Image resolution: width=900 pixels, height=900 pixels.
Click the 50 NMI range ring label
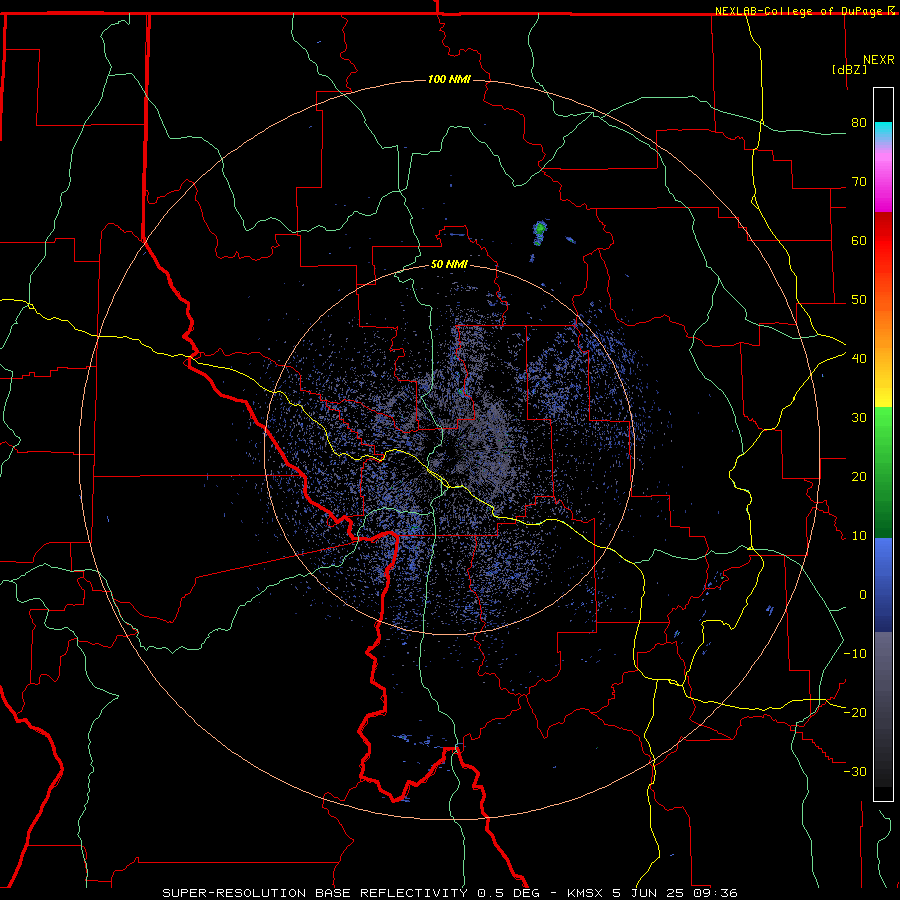coord(449,264)
